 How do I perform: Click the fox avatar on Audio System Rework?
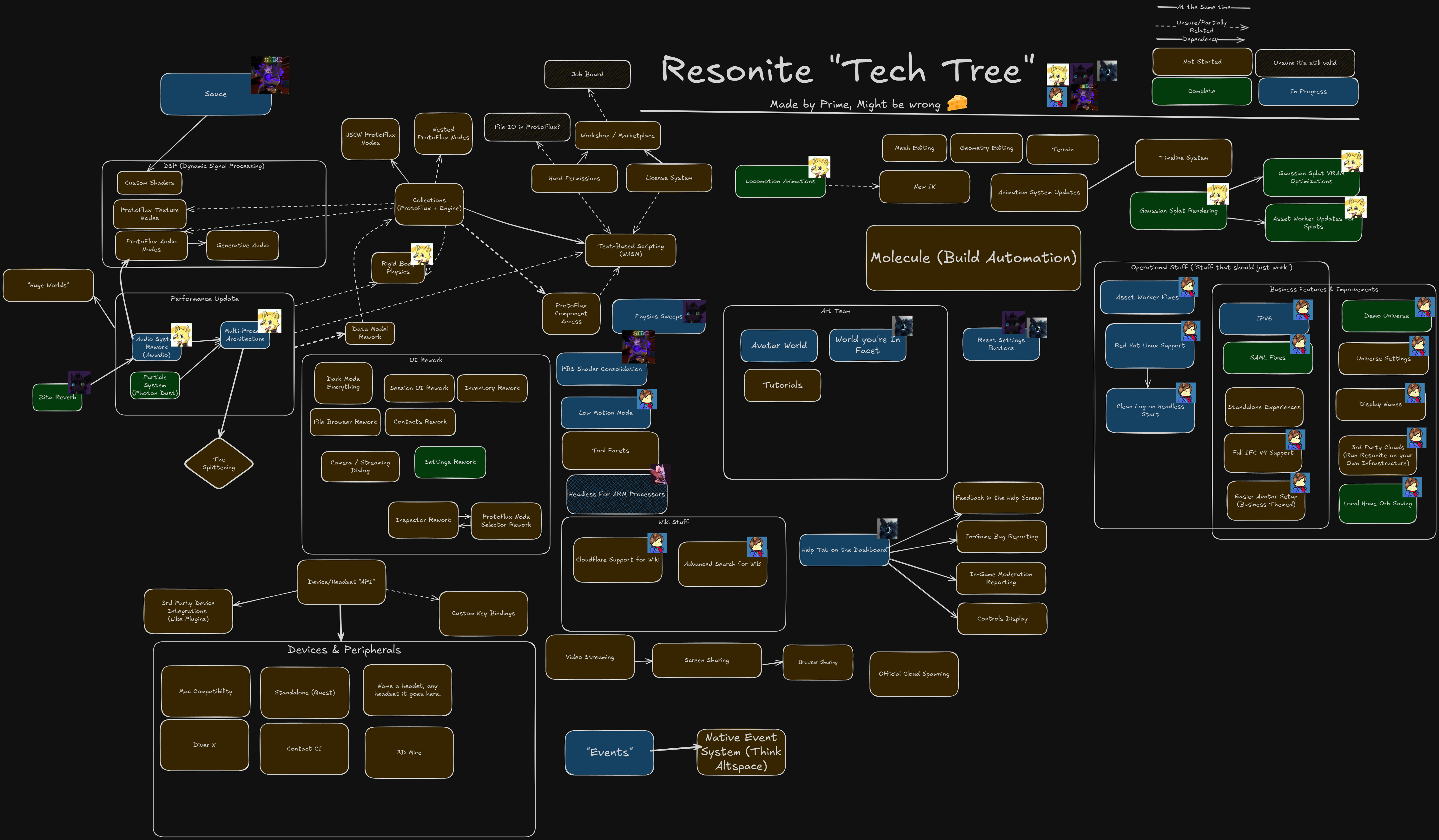[x=181, y=335]
